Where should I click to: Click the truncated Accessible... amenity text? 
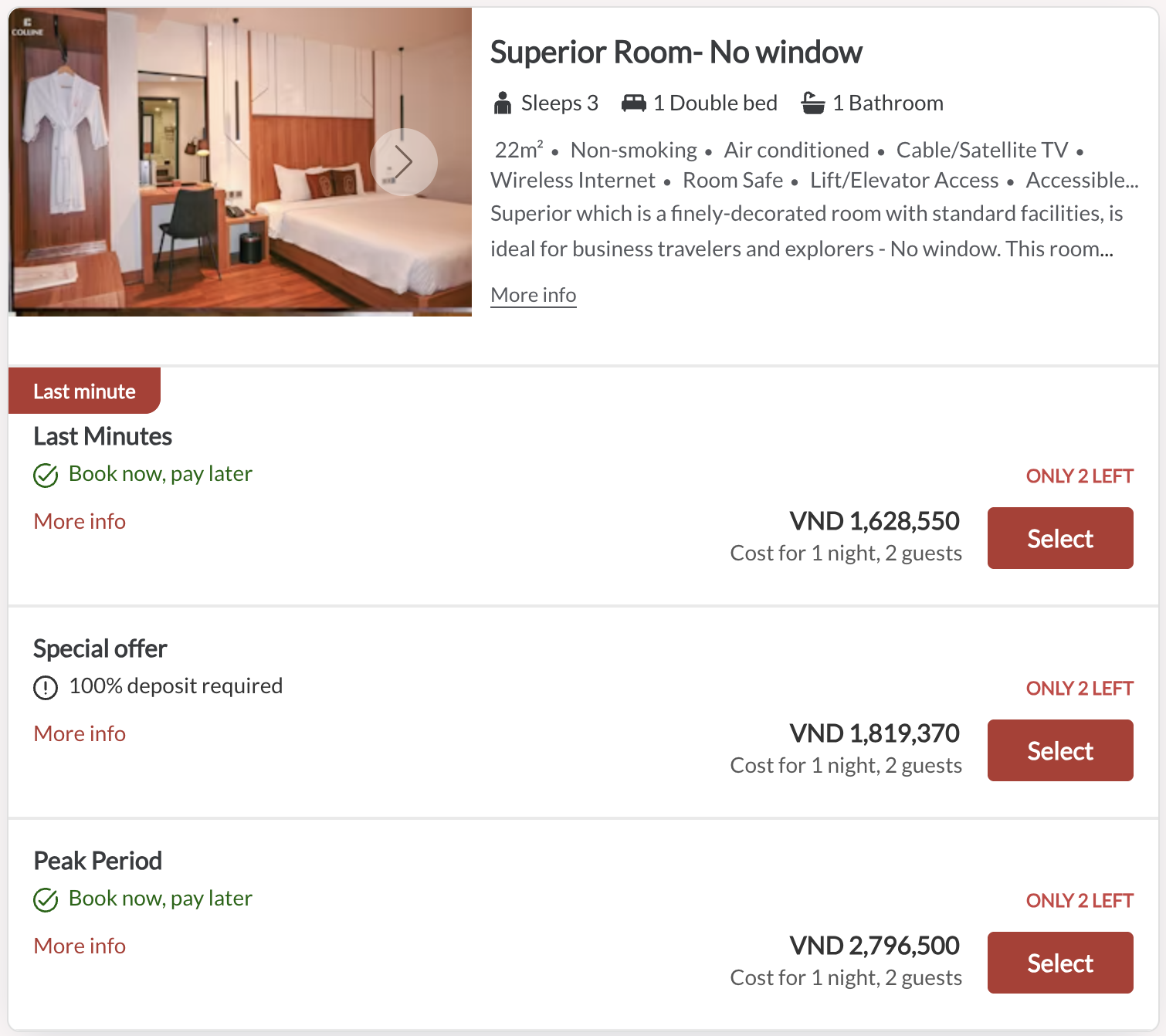[1082, 180]
